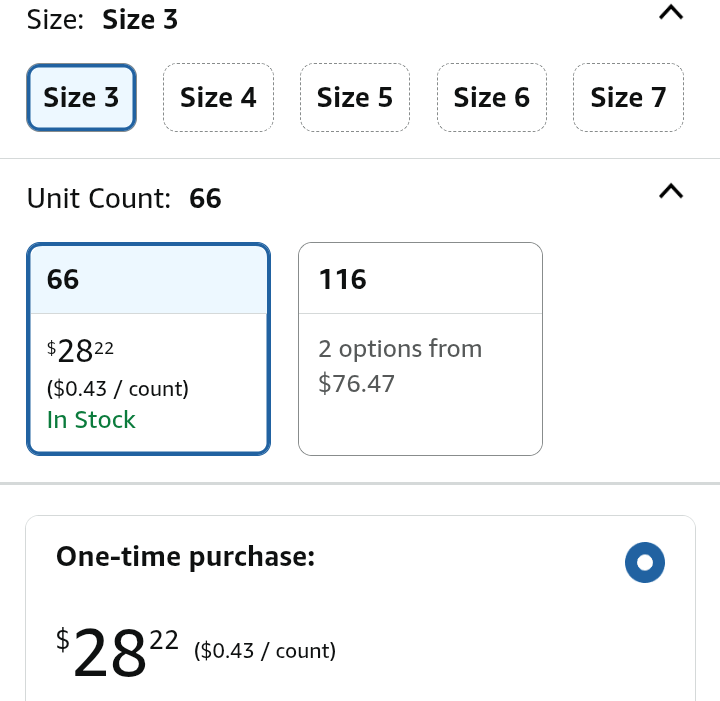The width and height of the screenshot is (720, 701).
Task: Pick Size 5 diaper size
Action: 354,97
